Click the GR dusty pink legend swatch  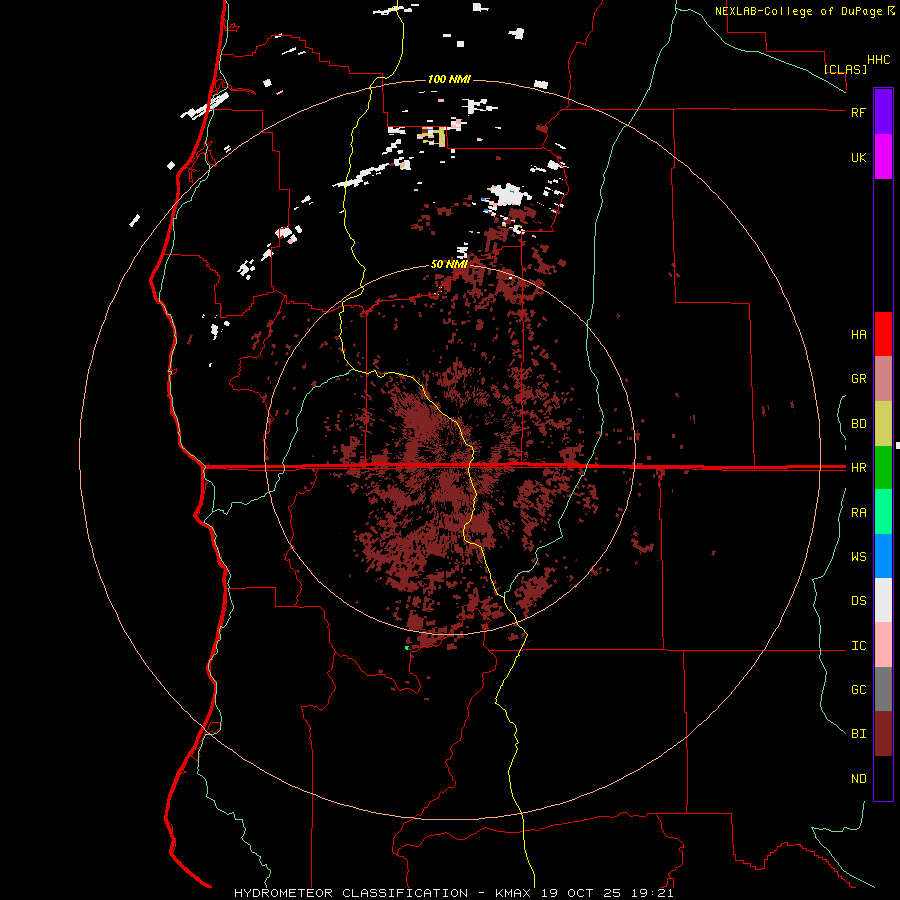coord(883,379)
